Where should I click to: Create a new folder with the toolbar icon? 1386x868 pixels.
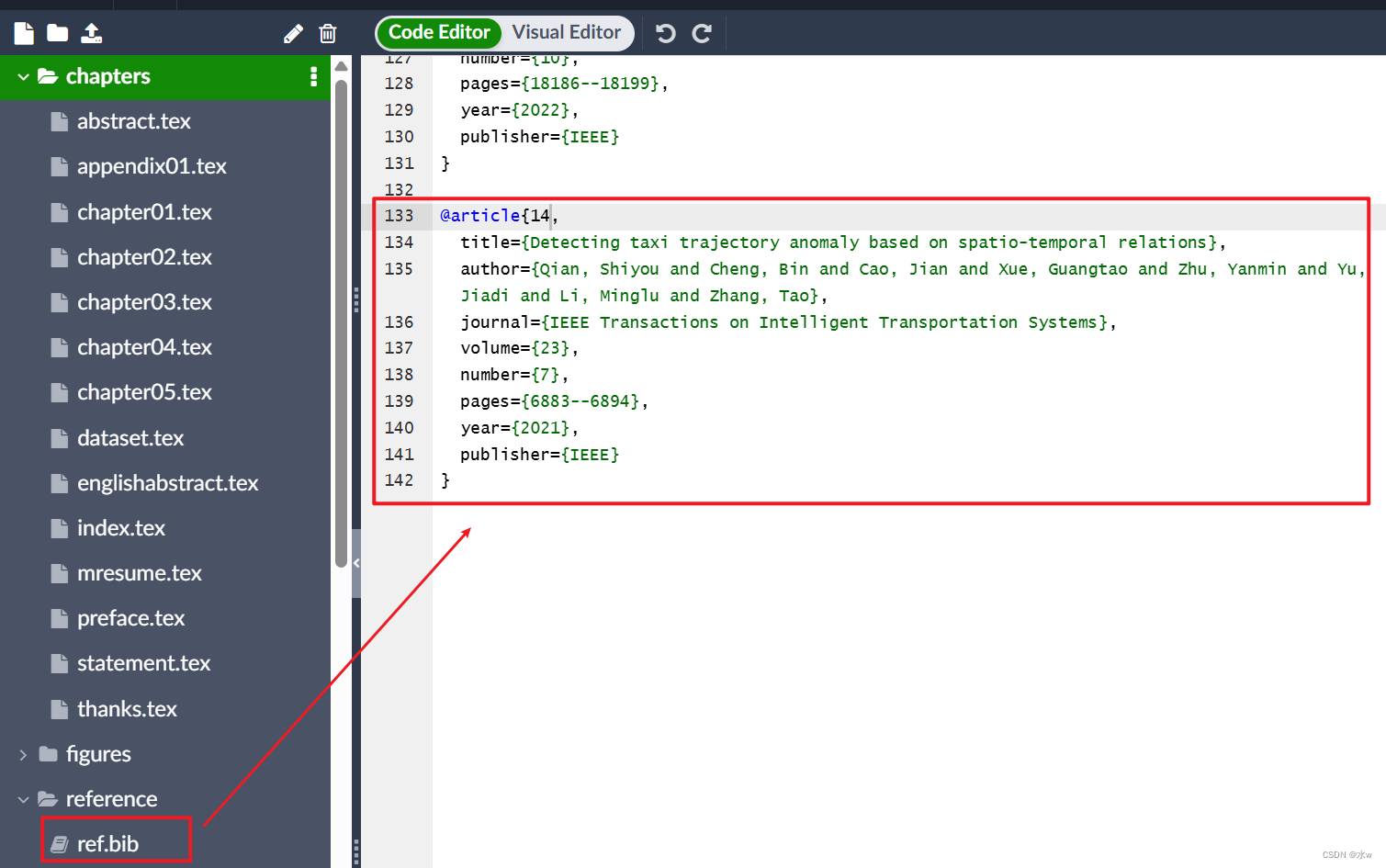[58, 34]
